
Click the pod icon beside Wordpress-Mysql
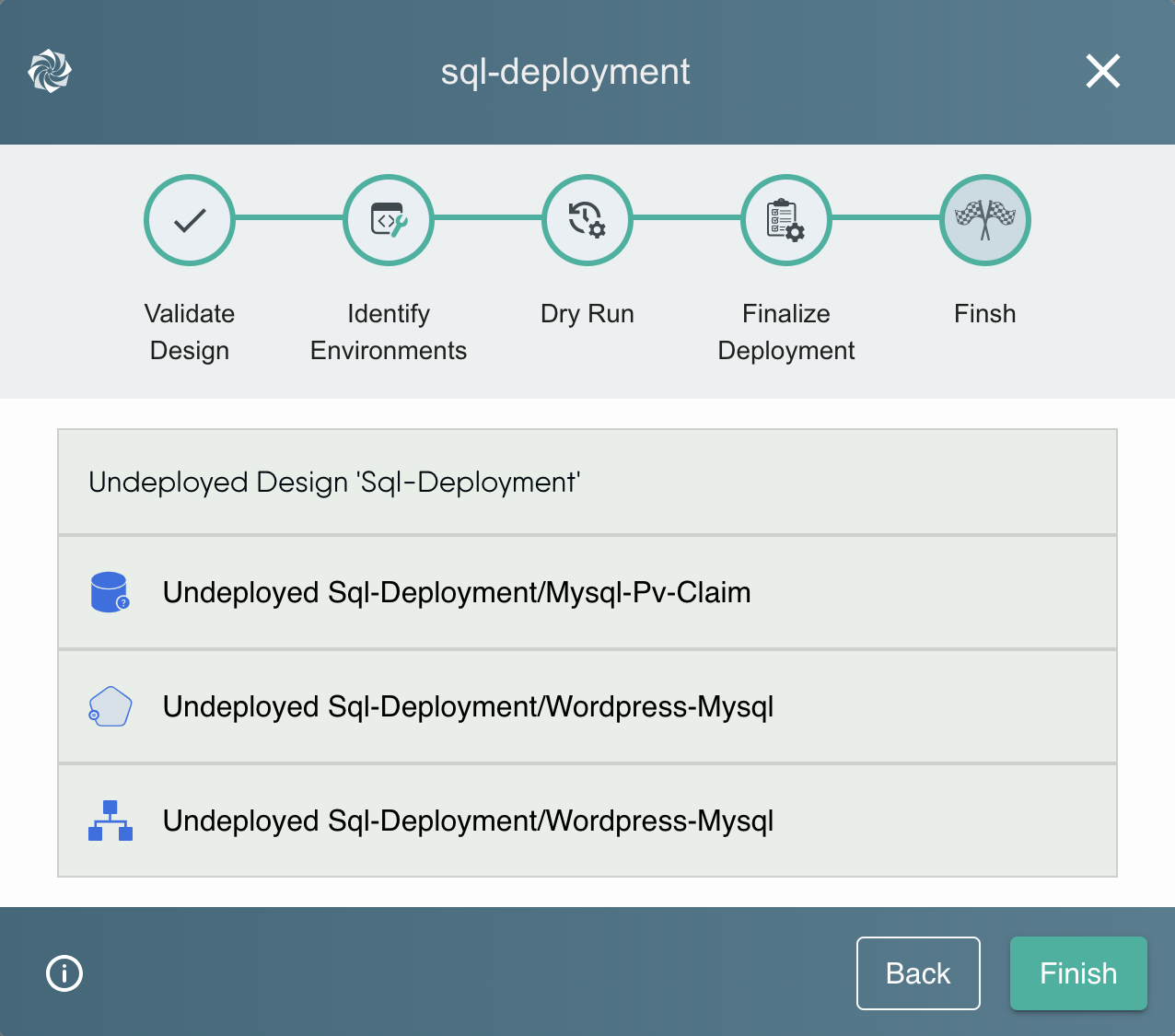pyautogui.click(x=110, y=706)
